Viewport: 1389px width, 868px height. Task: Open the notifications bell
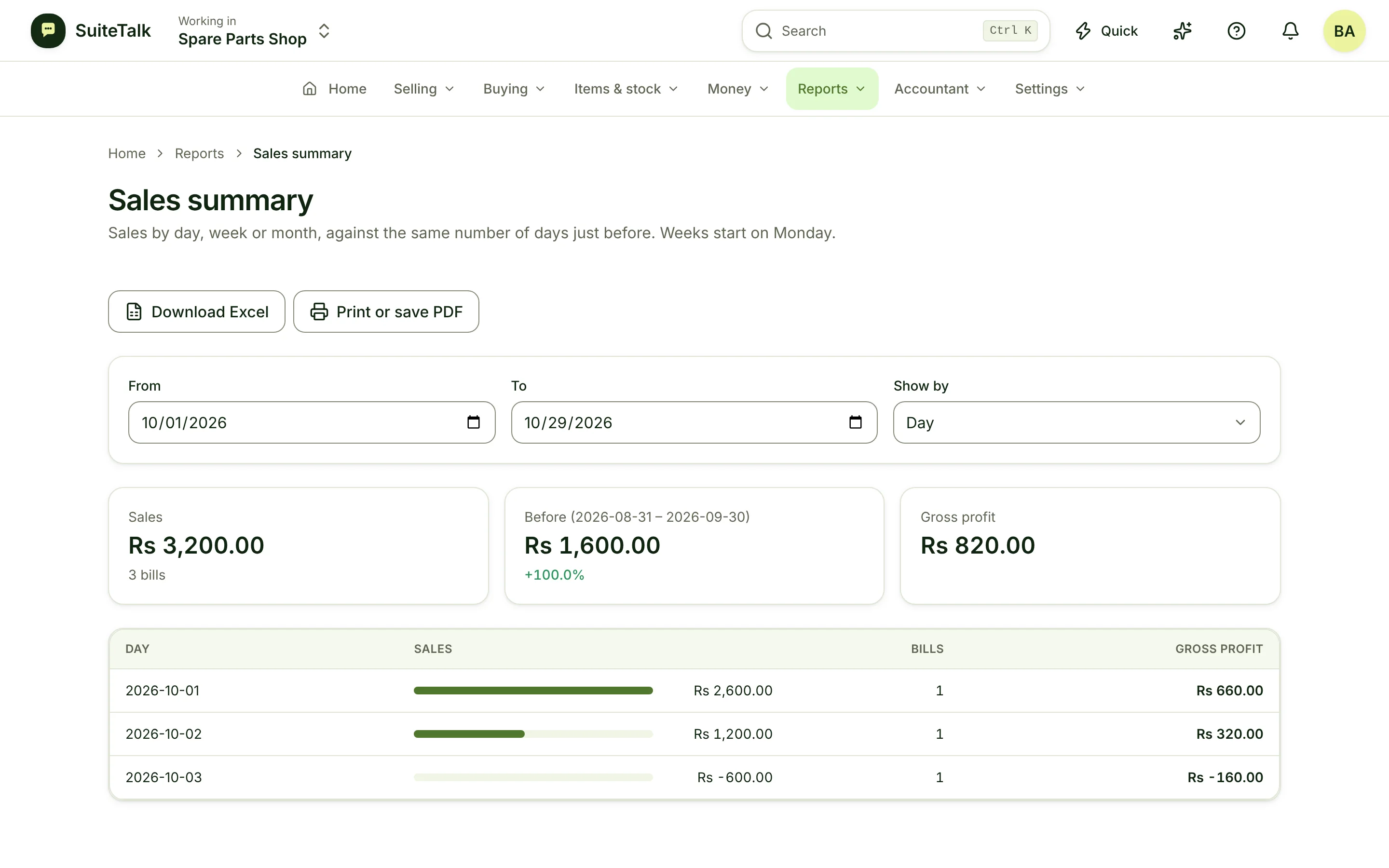tap(1290, 31)
